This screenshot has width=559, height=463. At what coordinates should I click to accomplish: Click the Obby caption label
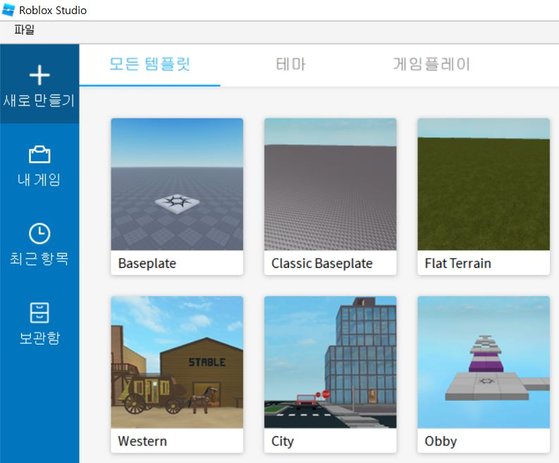tap(441, 441)
